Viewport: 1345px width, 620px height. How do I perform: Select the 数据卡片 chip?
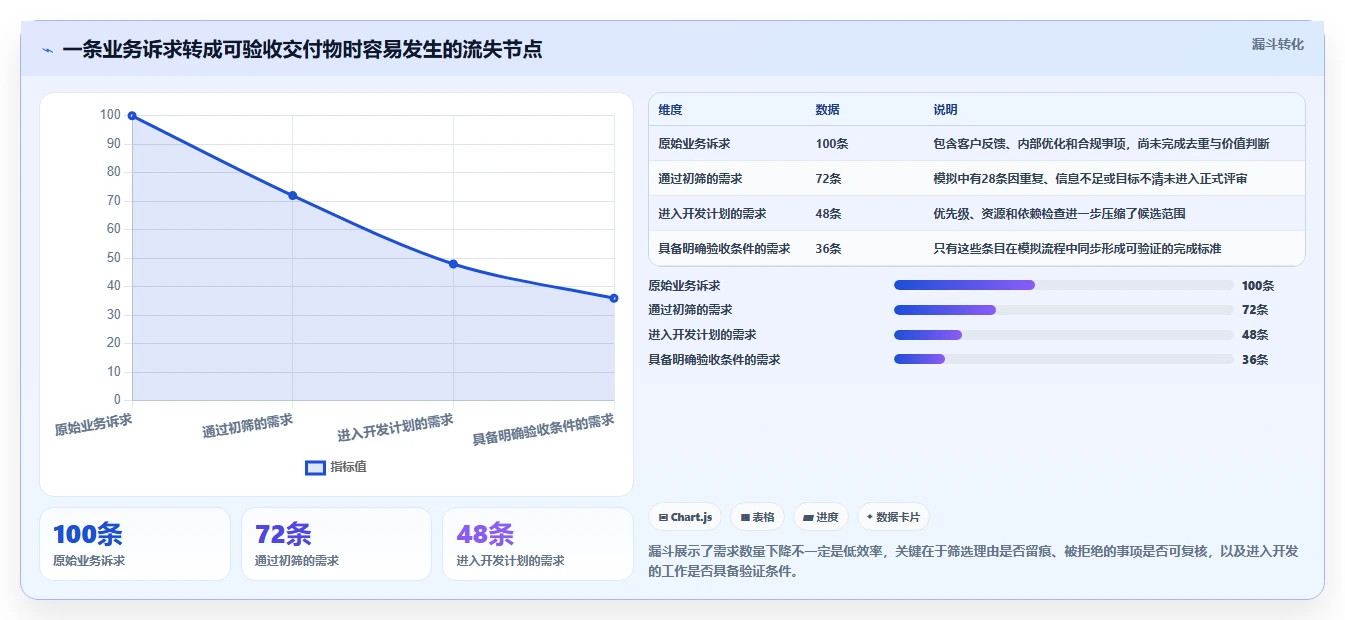pos(893,517)
